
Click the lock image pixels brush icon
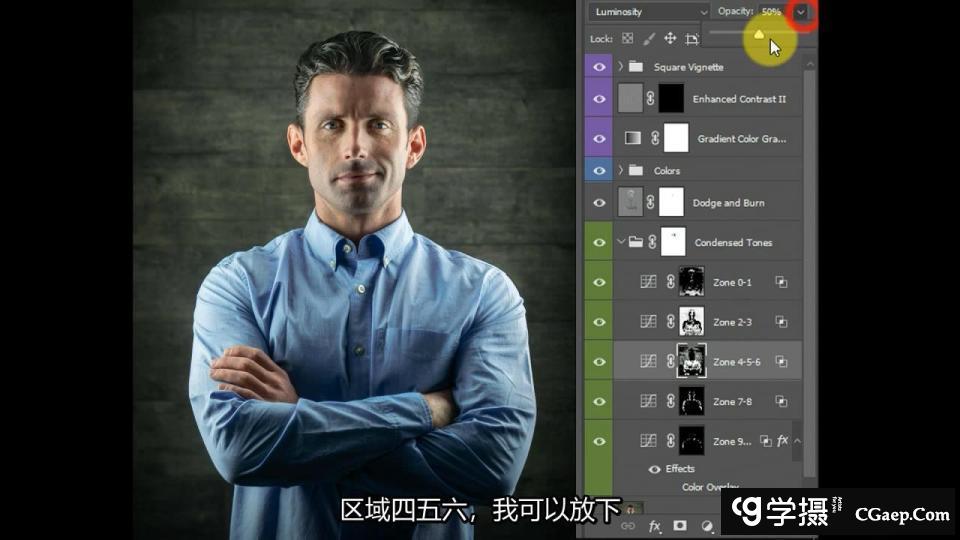(x=649, y=39)
